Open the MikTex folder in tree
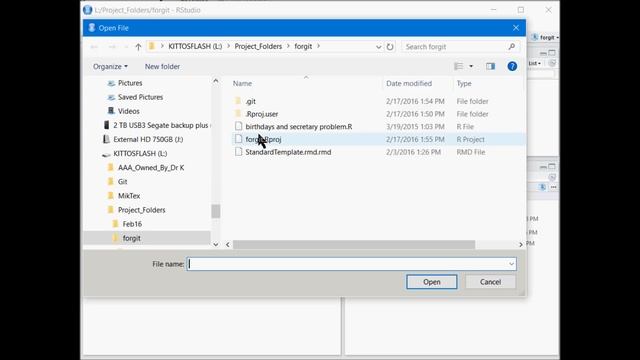 click(x=129, y=196)
